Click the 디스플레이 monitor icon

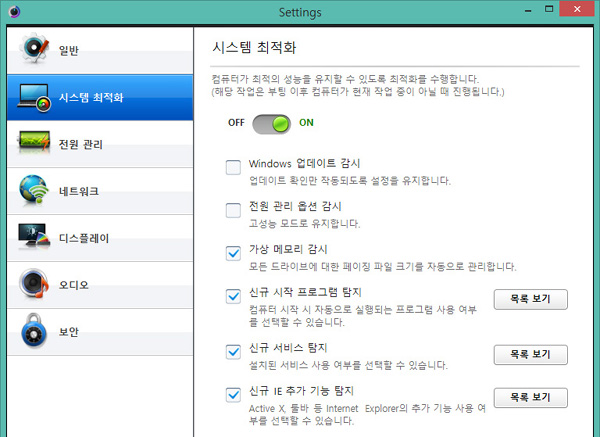tap(34, 235)
